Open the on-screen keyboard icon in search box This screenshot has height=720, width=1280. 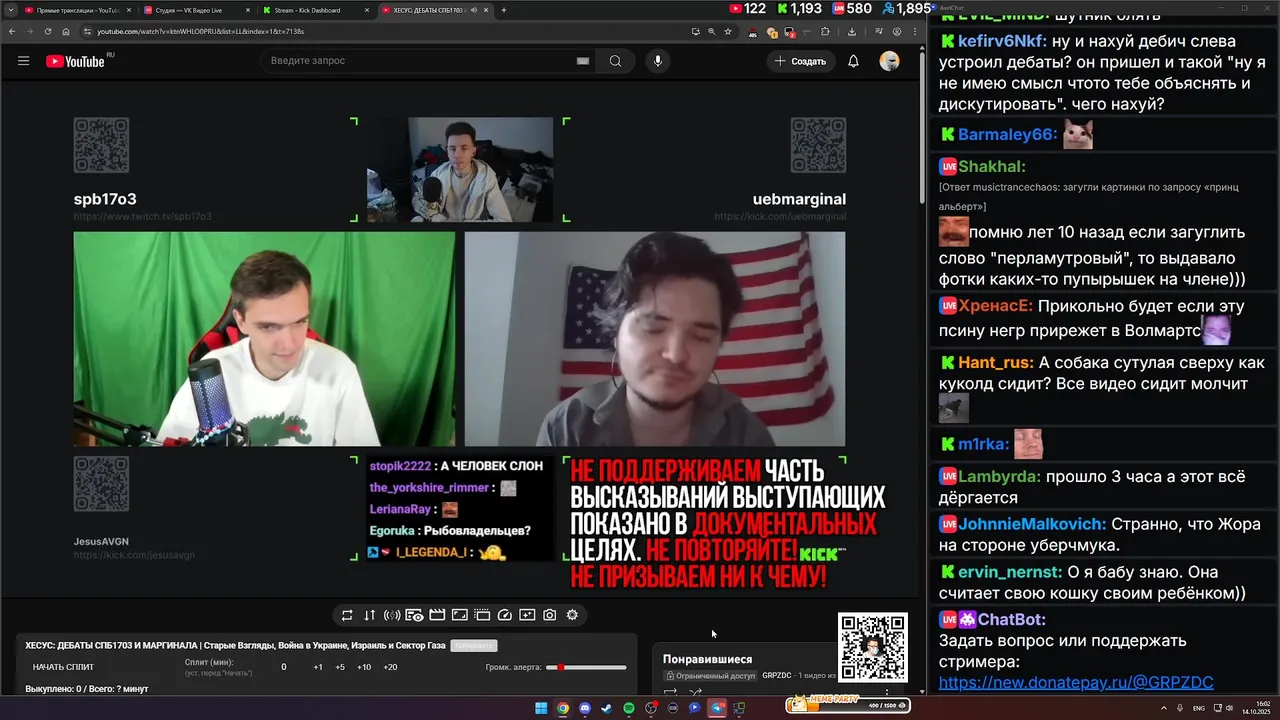point(583,61)
